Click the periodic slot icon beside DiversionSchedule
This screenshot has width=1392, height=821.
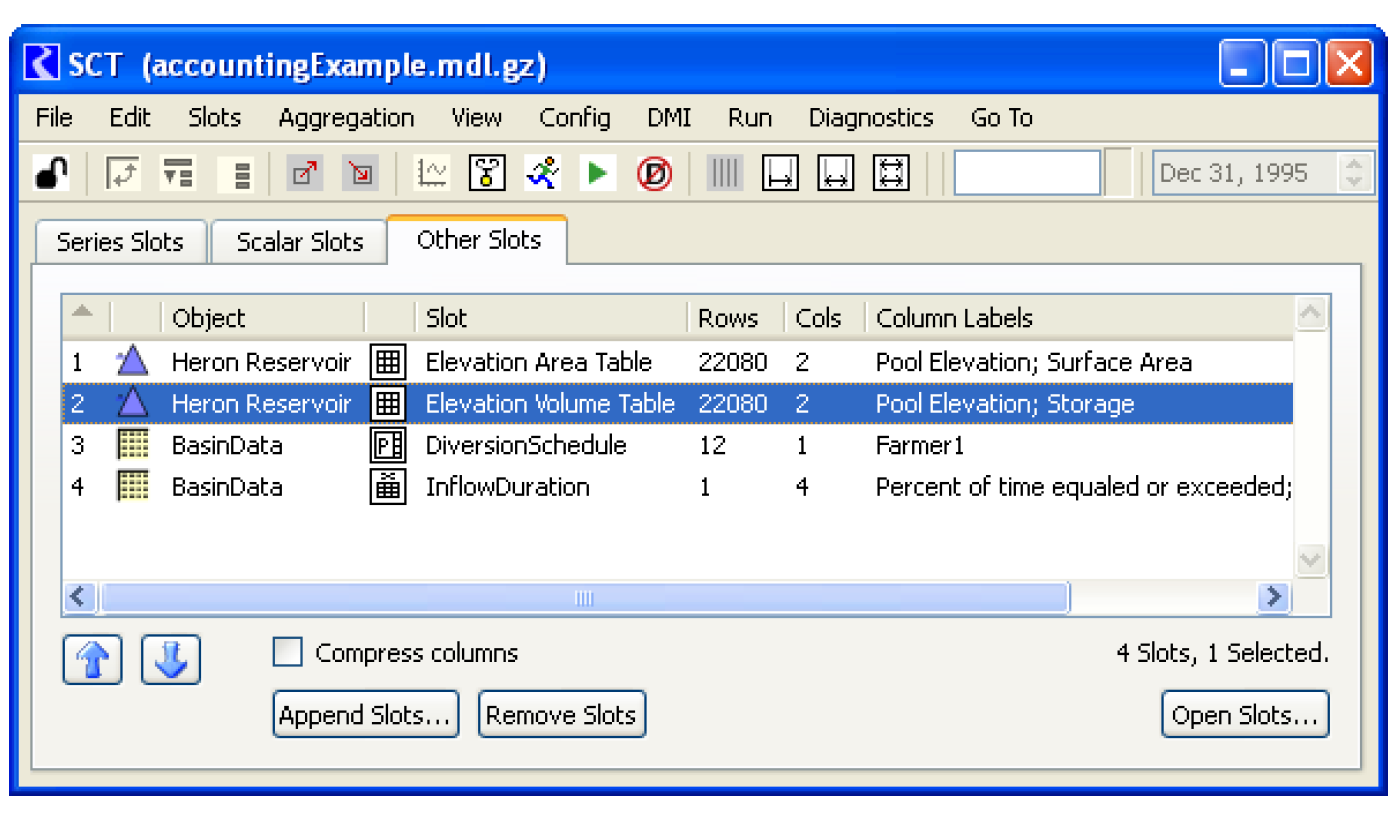click(x=388, y=445)
